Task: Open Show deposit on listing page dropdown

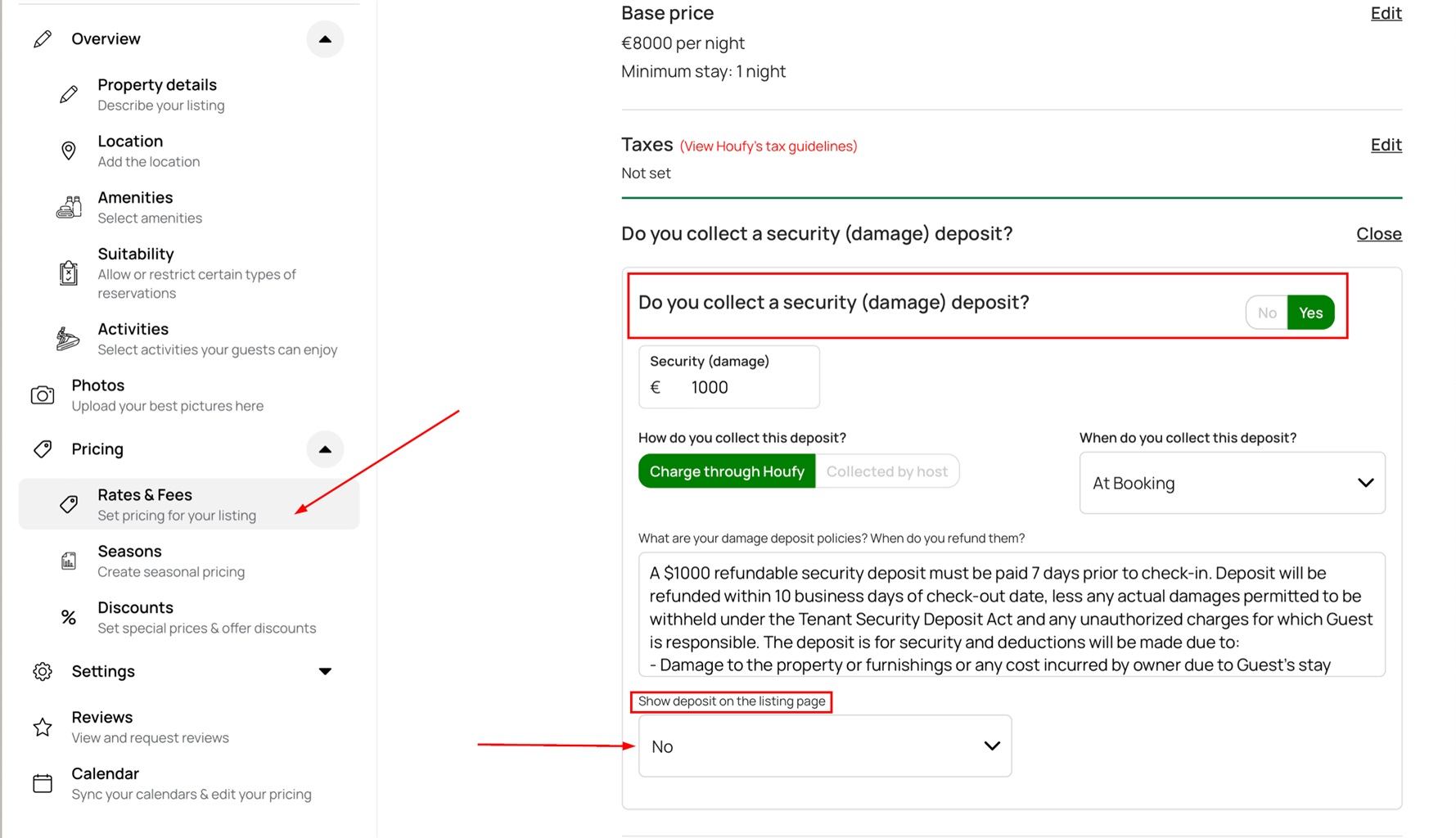Action: pos(824,746)
